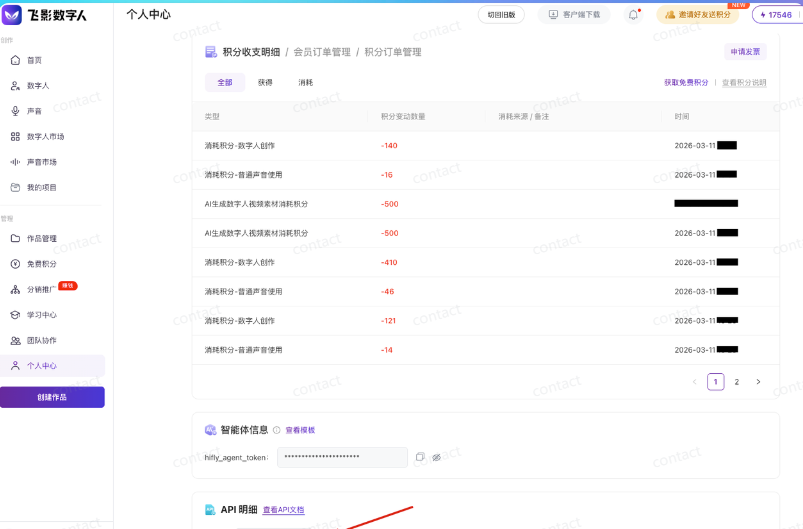803x529 pixels.
Task: Click the 积分收支明细 list icon
Action: click(210, 52)
